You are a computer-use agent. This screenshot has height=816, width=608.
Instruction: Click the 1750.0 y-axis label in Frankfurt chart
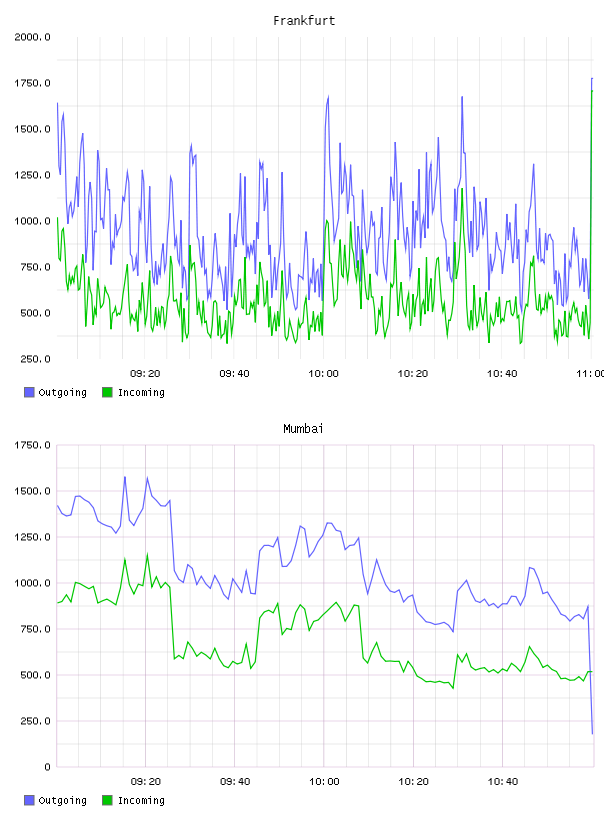(x=32, y=83)
